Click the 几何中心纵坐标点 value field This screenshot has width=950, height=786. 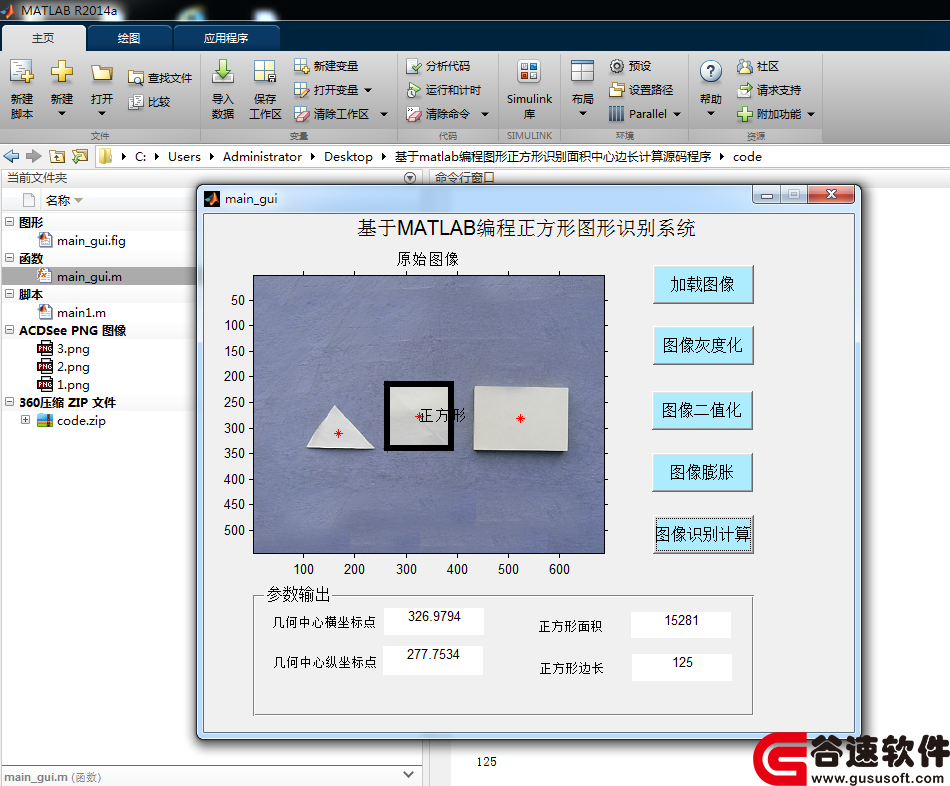433,660
